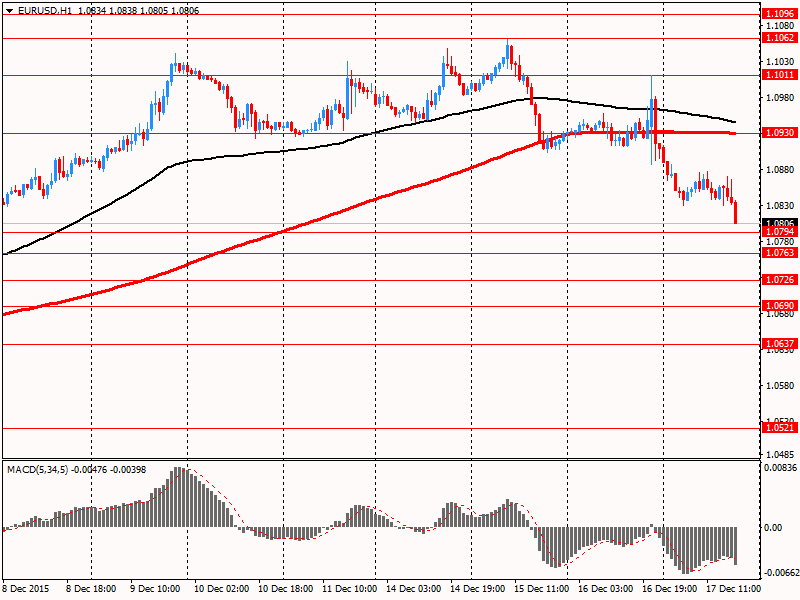Click the 1.0794 red price level label
Viewport: 800px width, 600px height.
click(x=780, y=232)
